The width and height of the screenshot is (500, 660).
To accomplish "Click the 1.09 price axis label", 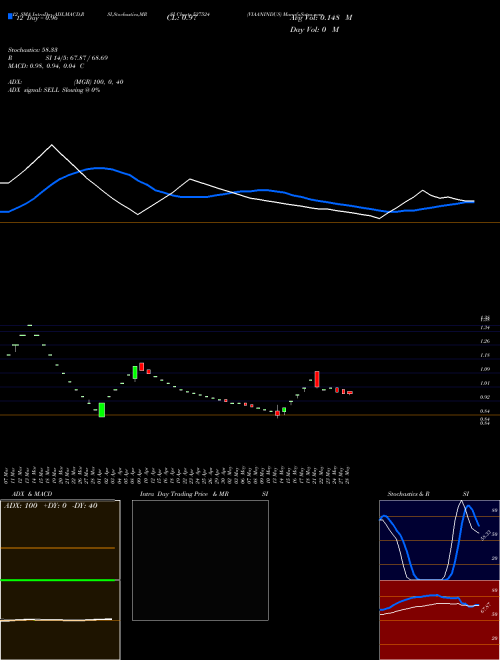I will tap(485, 369).
